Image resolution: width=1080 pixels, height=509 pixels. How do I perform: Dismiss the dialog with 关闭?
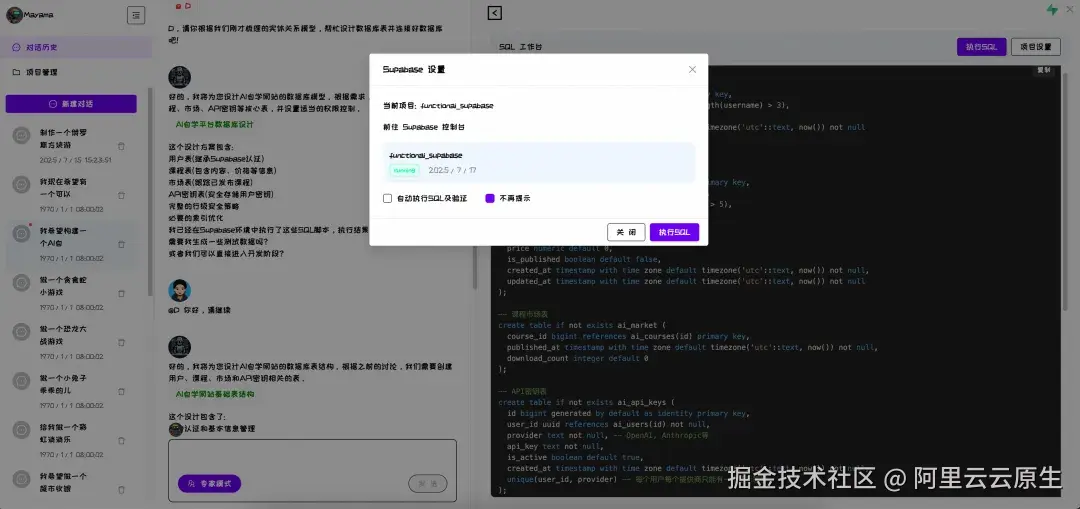[x=626, y=232]
